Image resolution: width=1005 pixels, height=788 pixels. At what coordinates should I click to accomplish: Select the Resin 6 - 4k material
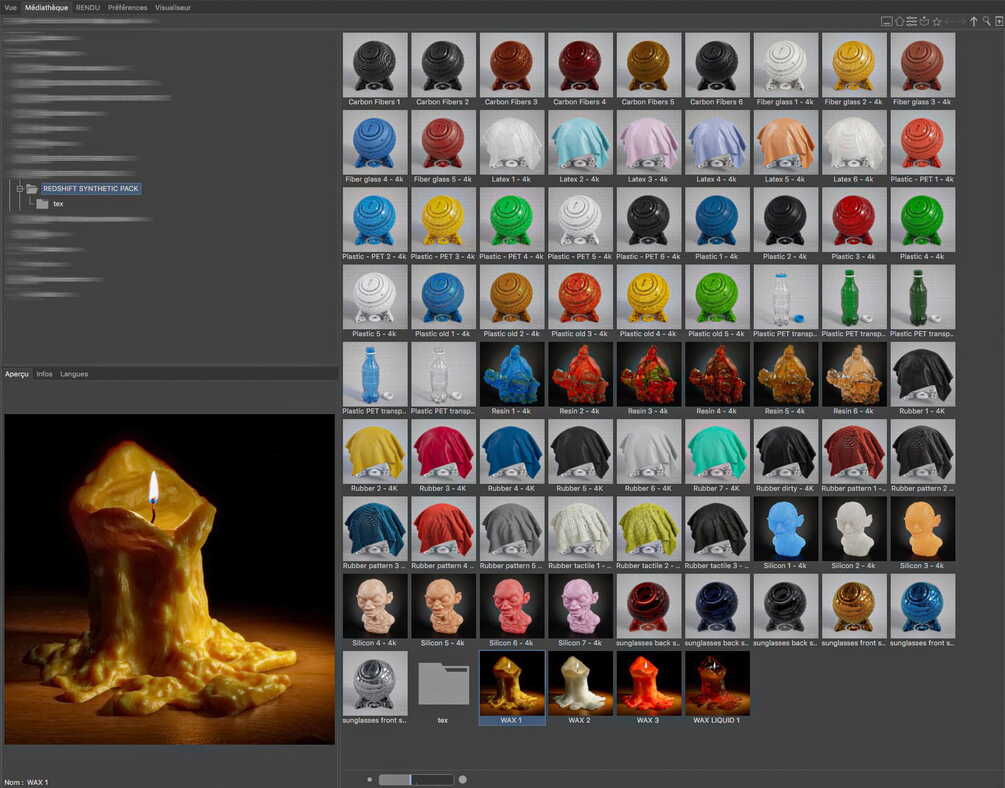tap(854, 379)
